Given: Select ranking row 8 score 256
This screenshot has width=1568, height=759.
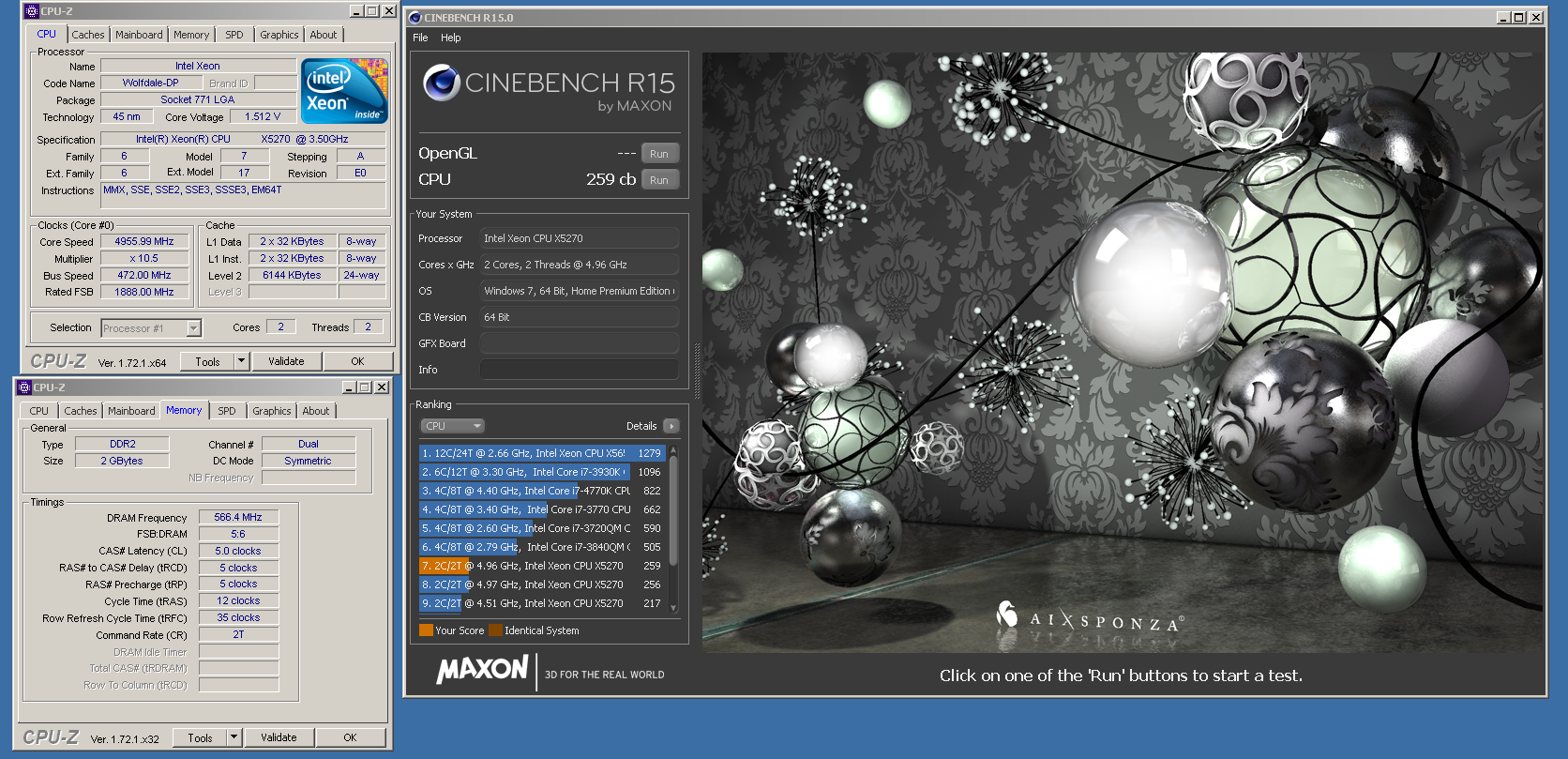Looking at the screenshot, I should 542,584.
